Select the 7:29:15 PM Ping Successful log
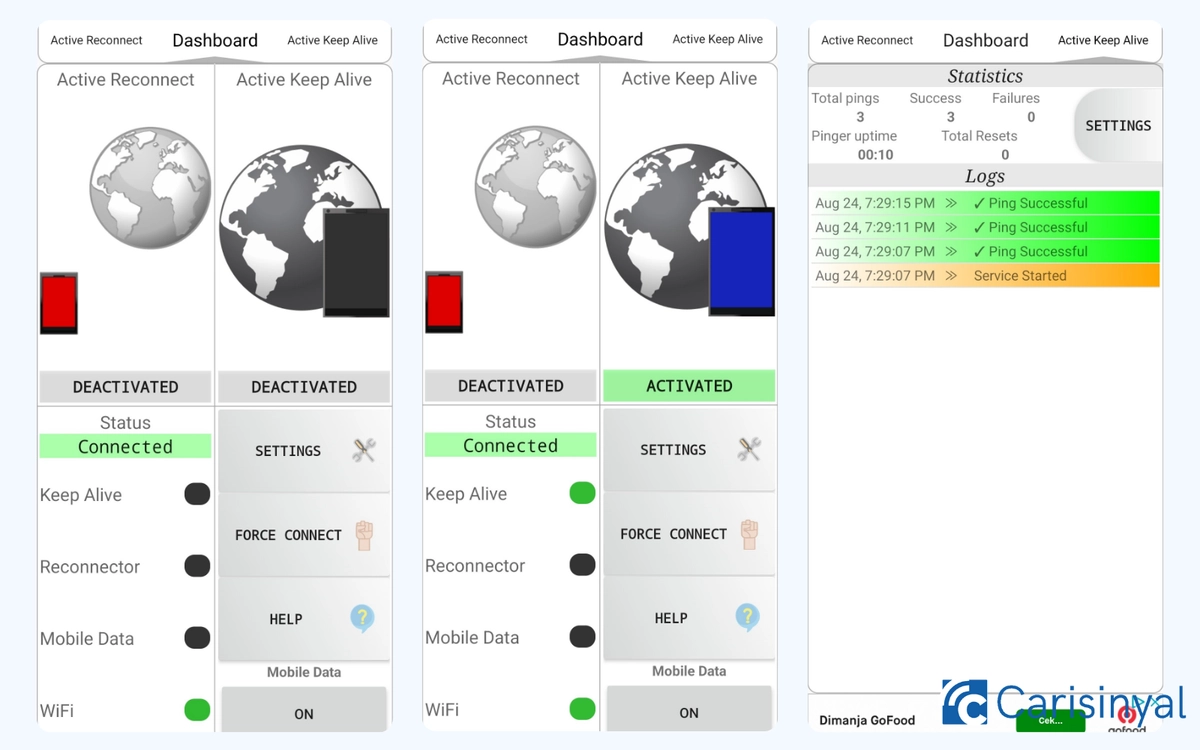Screen dimensions: 1200x750 pyautogui.click(x=985, y=203)
